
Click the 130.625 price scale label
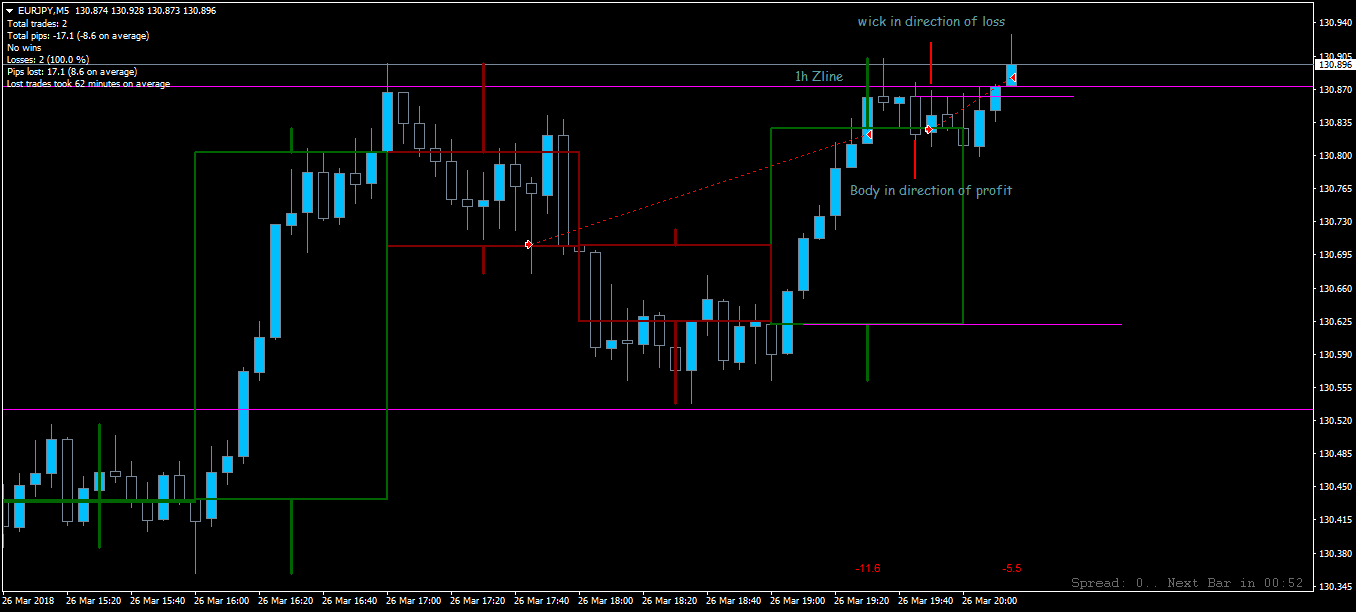tap(1334, 322)
